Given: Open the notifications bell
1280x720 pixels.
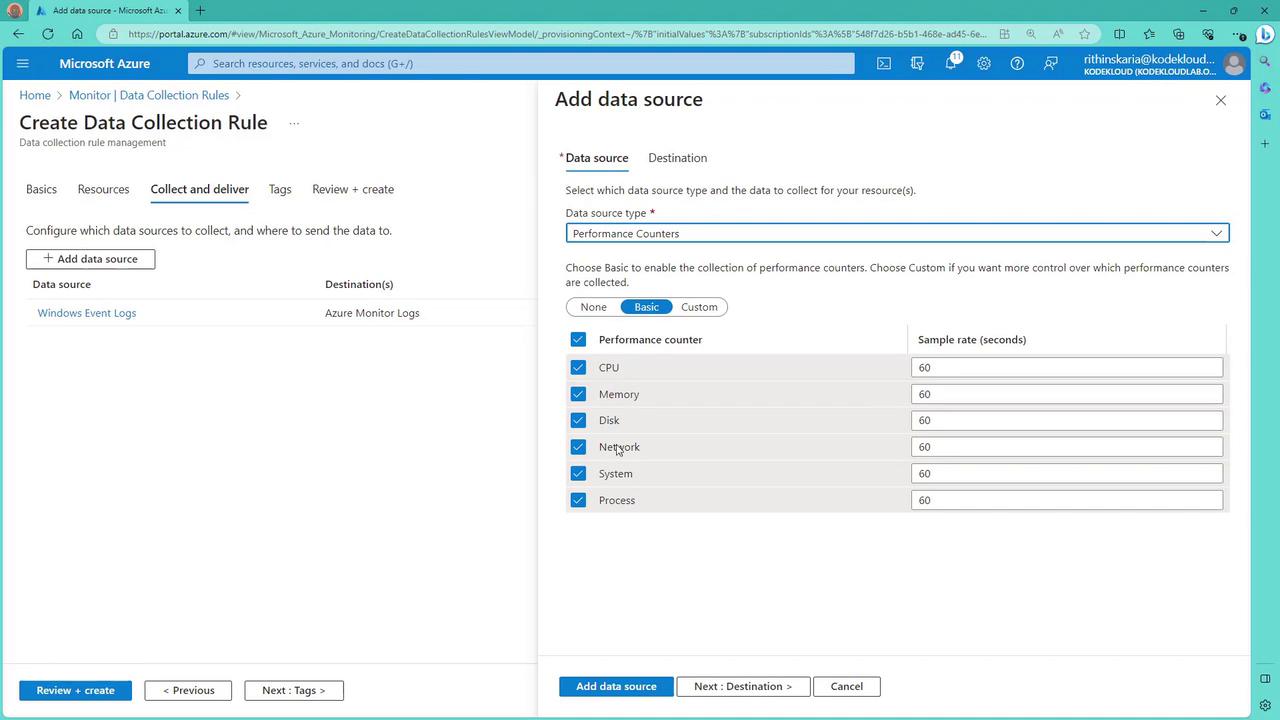Looking at the screenshot, I should pyautogui.click(x=950, y=63).
